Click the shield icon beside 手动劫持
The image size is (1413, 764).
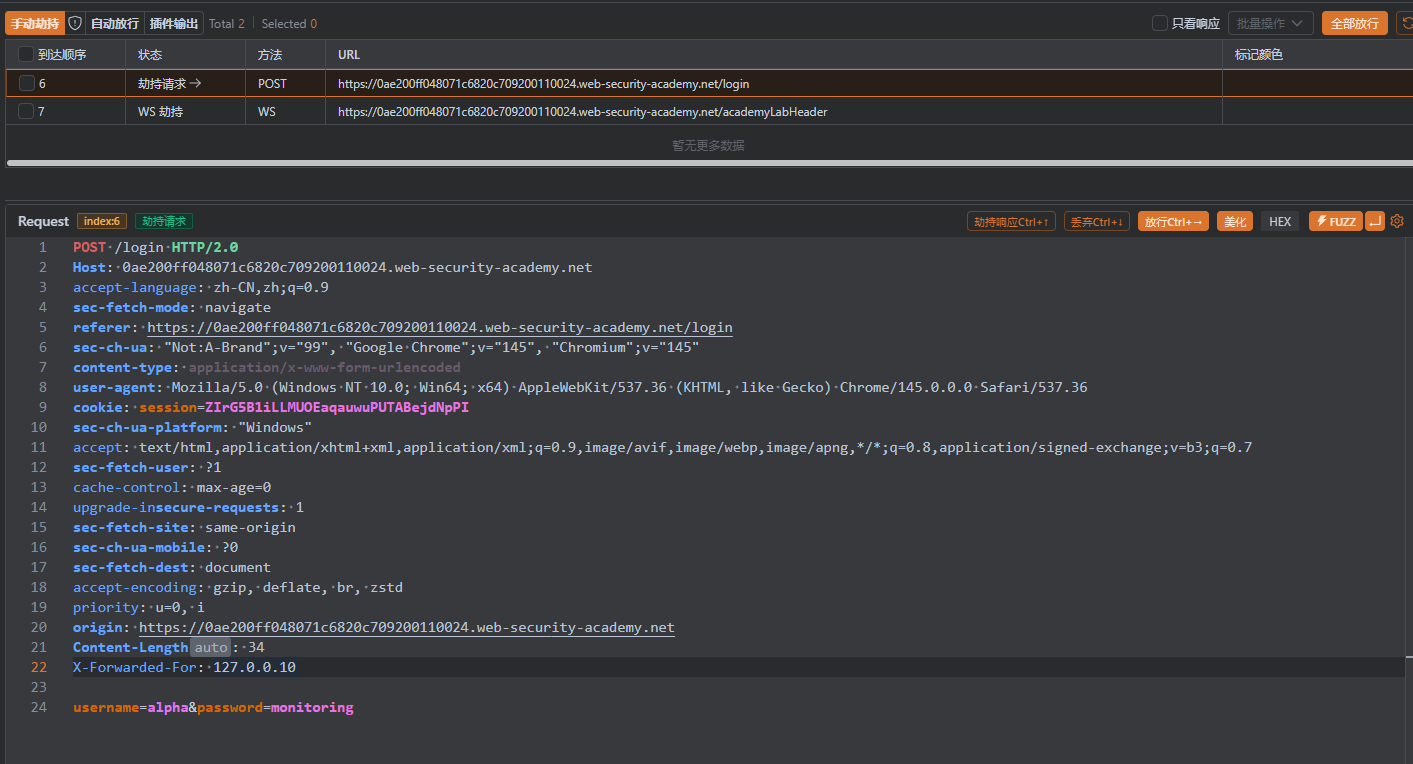(75, 23)
